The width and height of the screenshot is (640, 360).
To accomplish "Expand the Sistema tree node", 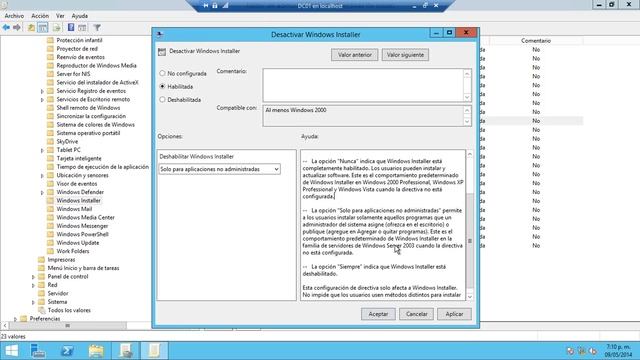I will [x=33, y=302].
